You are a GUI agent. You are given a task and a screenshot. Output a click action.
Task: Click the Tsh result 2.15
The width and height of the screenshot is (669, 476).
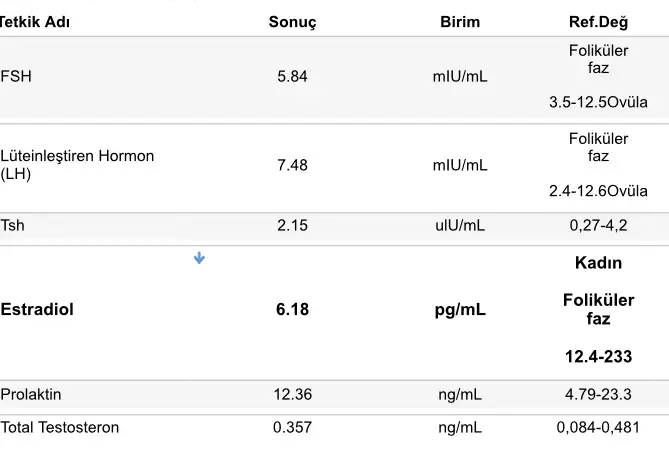[292, 225]
